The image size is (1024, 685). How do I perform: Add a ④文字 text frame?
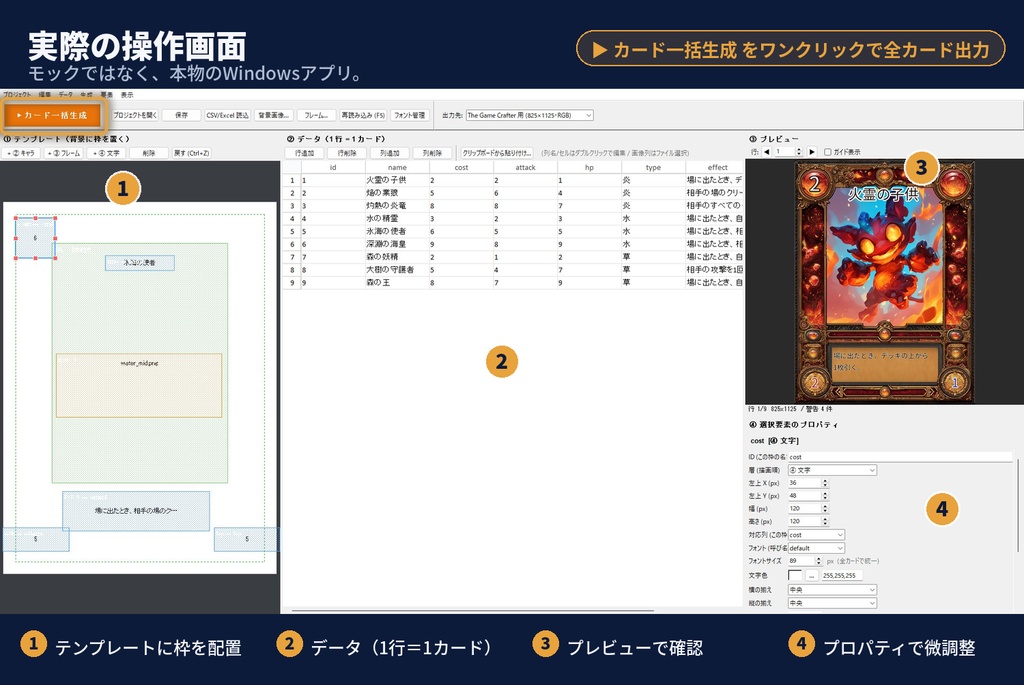coord(106,153)
